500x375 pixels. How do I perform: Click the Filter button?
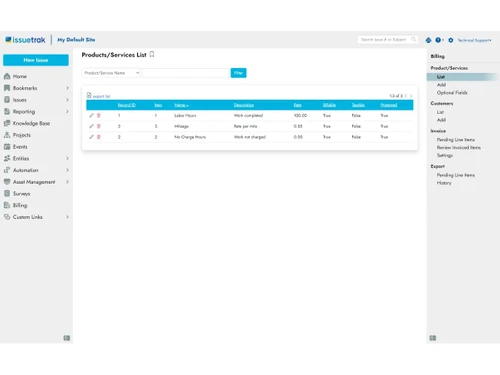click(x=238, y=73)
